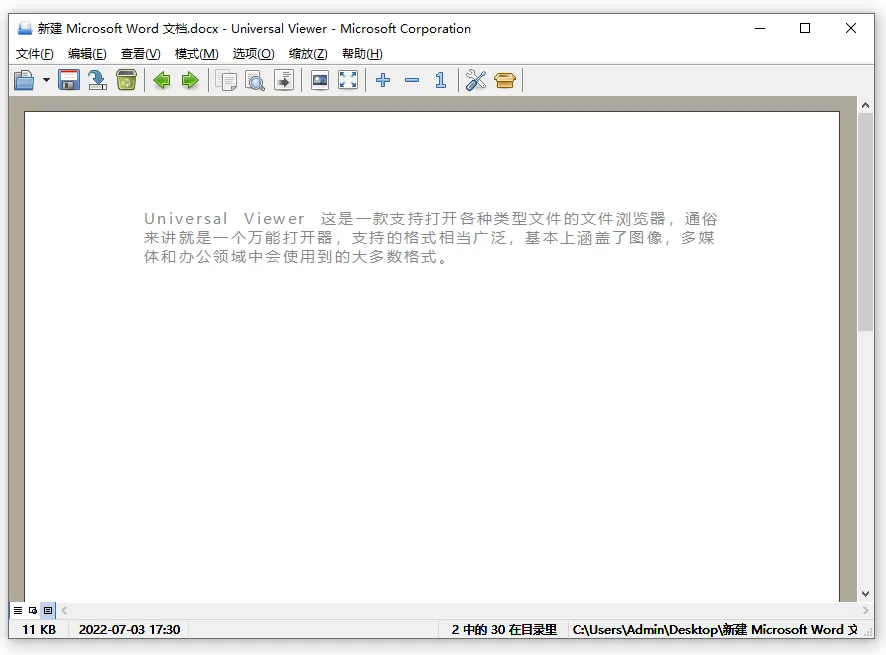Click the document text starting 'Universal Viewer'
886x655 pixels.
coord(431,238)
